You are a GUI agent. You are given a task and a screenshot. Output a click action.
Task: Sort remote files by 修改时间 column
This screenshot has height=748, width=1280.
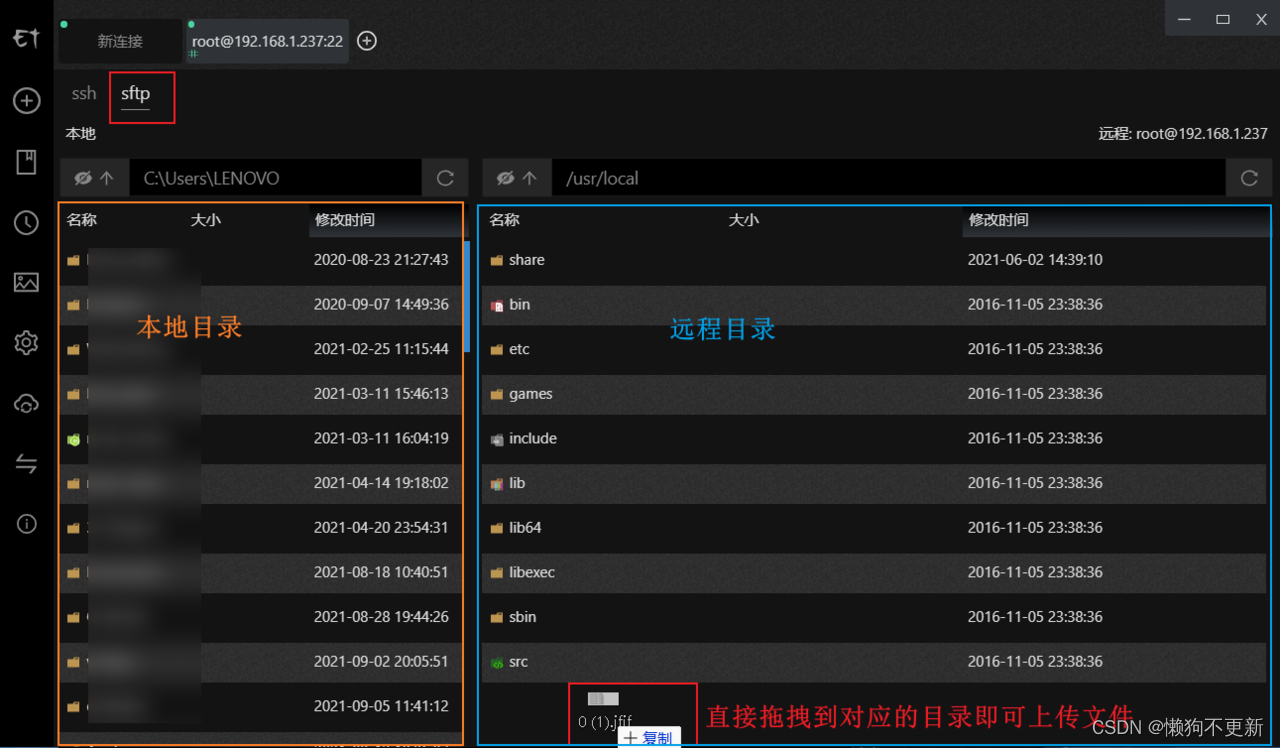pos(998,220)
